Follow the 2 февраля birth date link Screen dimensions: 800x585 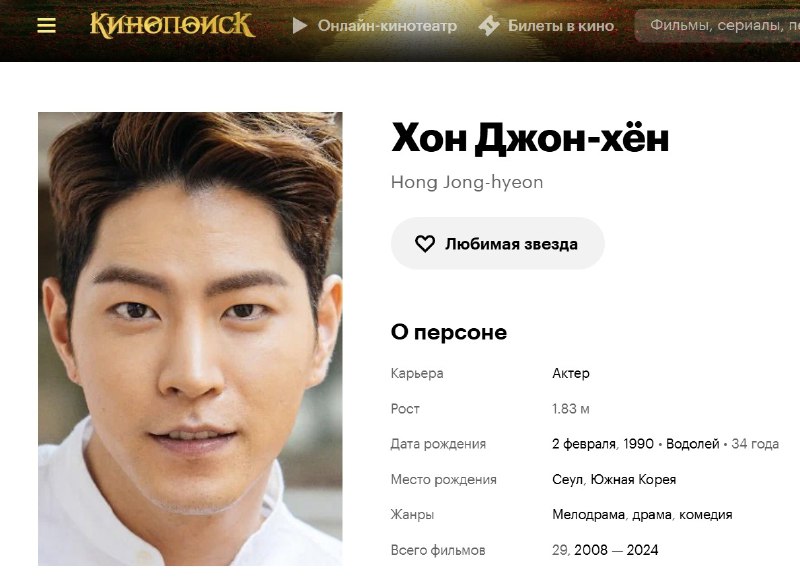click(x=584, y=444)
